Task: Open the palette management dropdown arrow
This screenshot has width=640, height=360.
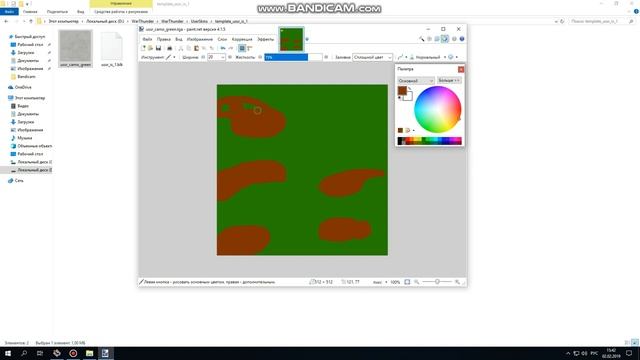Action: coord(414,131)
